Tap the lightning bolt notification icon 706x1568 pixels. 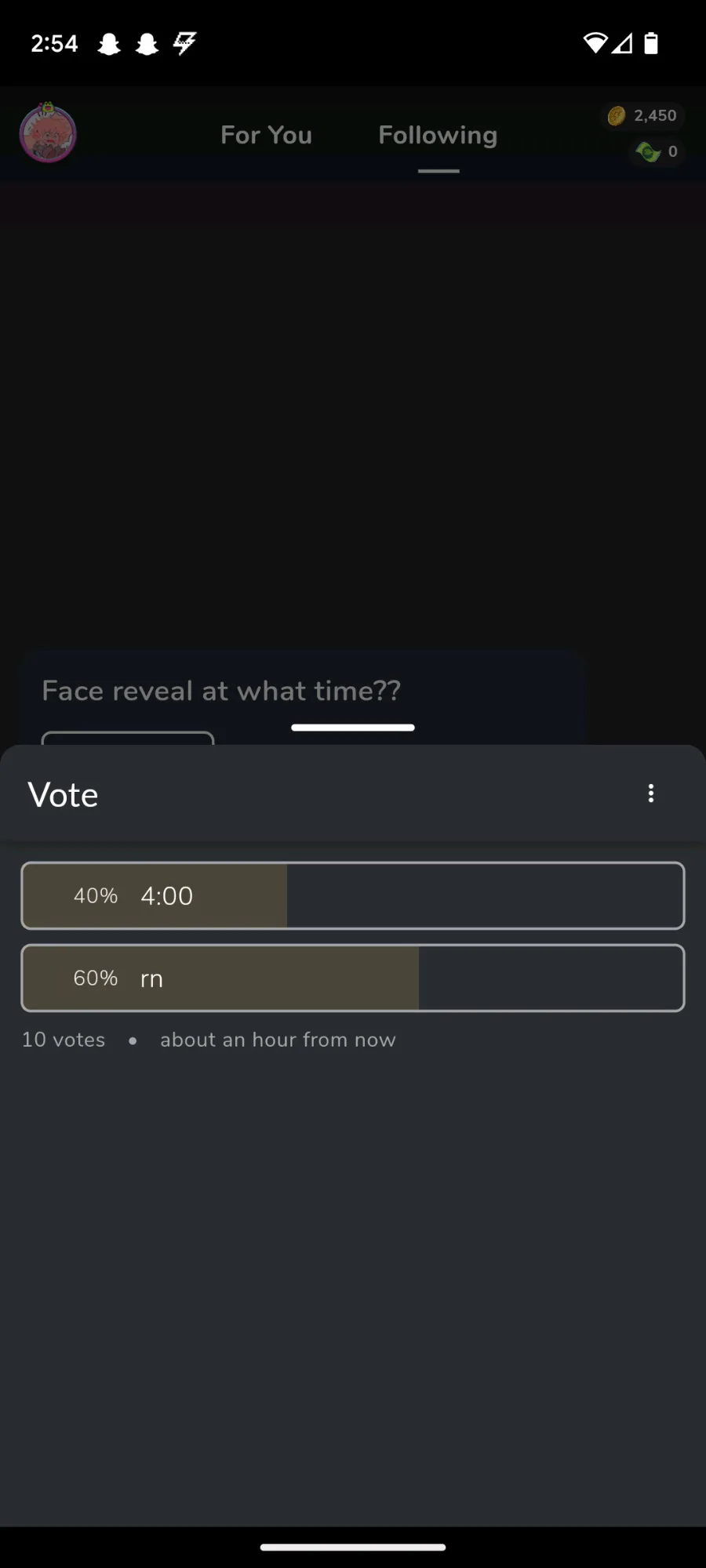[184, 43]
